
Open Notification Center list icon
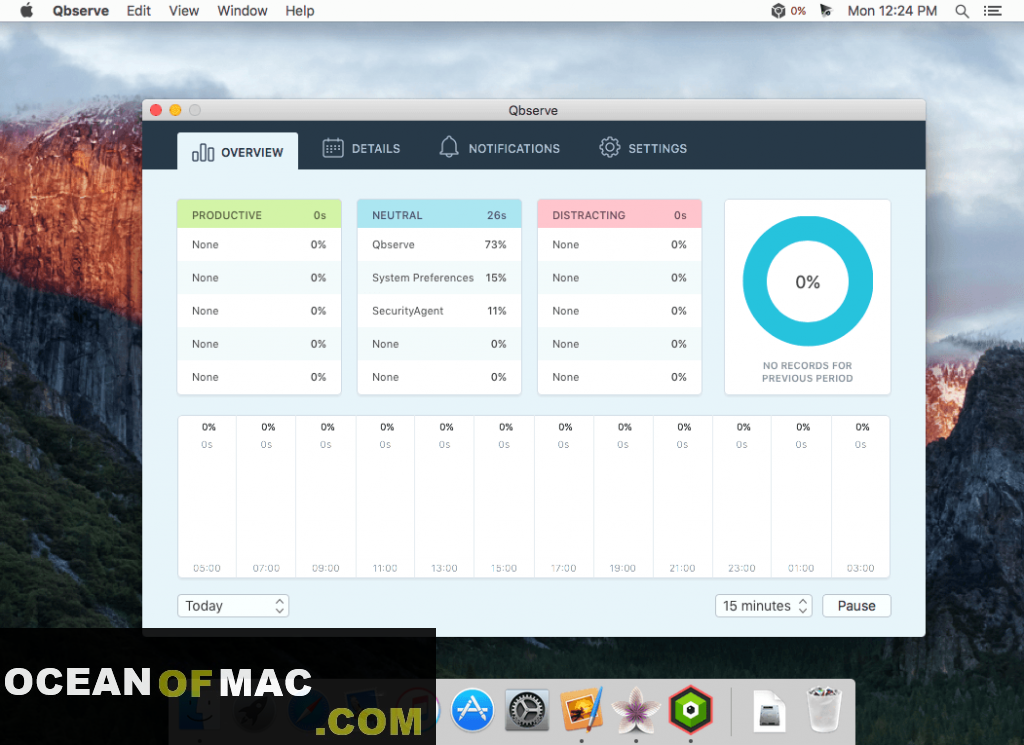coord(993,11)
